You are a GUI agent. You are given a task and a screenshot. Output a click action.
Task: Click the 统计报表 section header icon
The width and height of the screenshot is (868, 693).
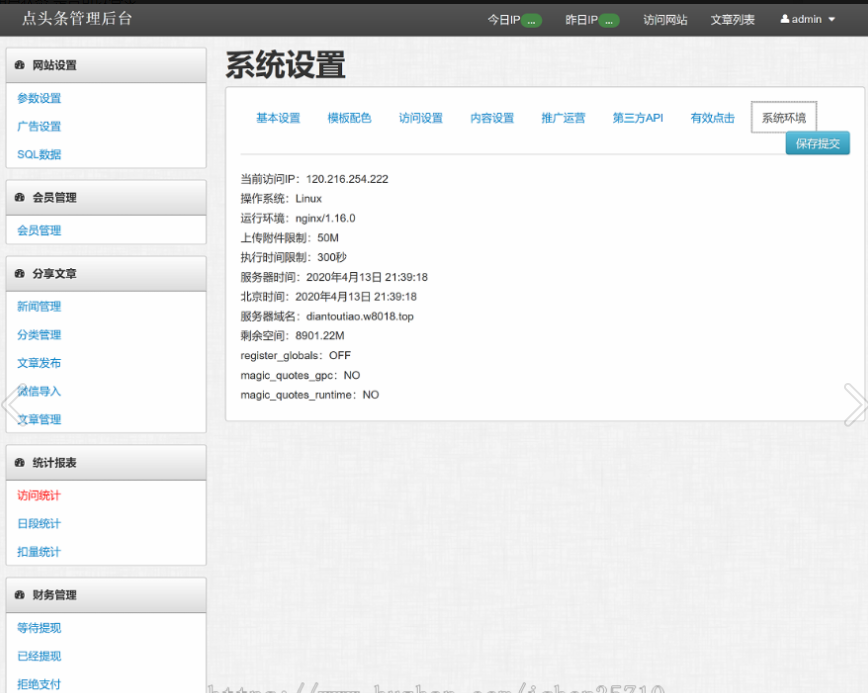click(20, 463)
